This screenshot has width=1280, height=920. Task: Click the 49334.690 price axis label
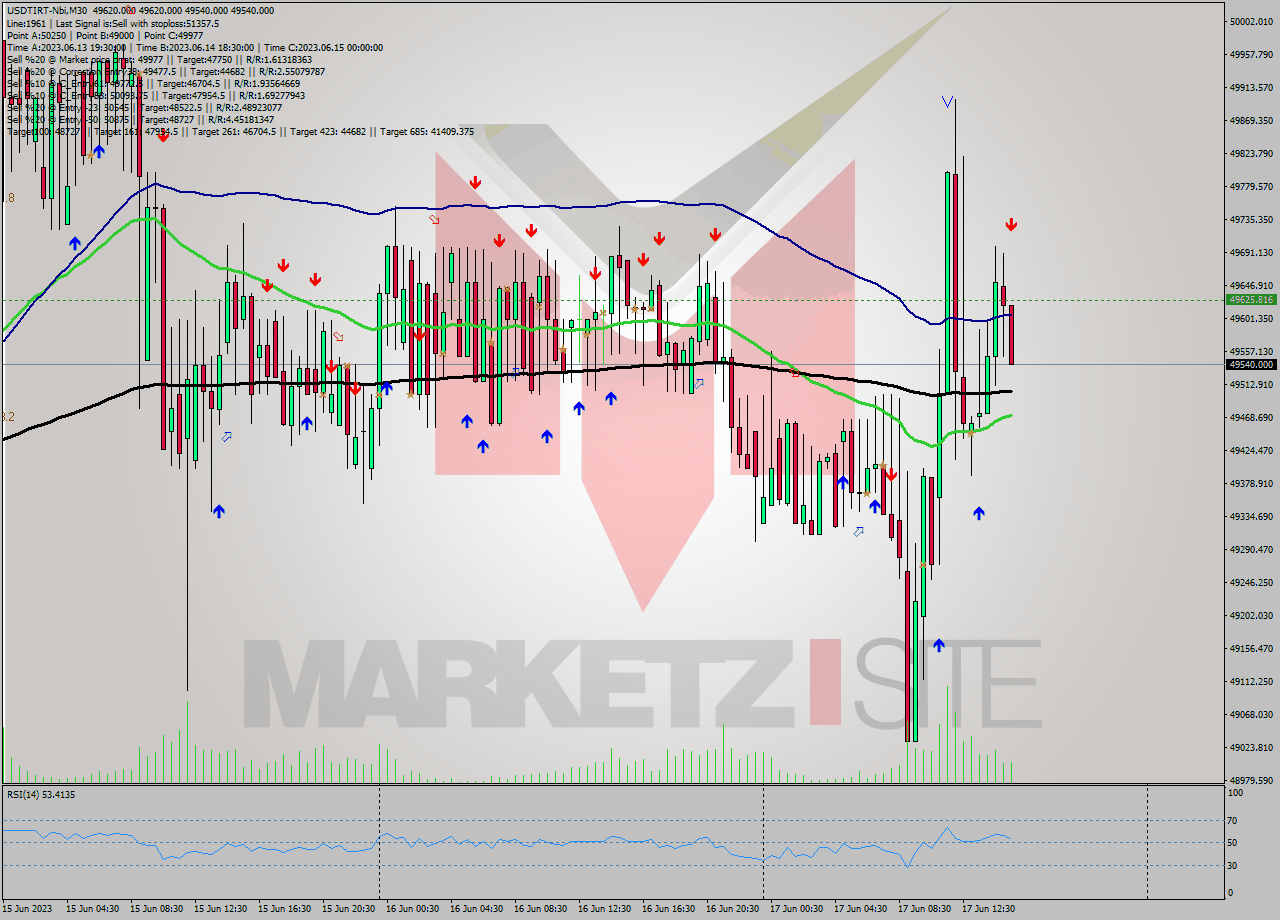click(x=1253, y=516)
